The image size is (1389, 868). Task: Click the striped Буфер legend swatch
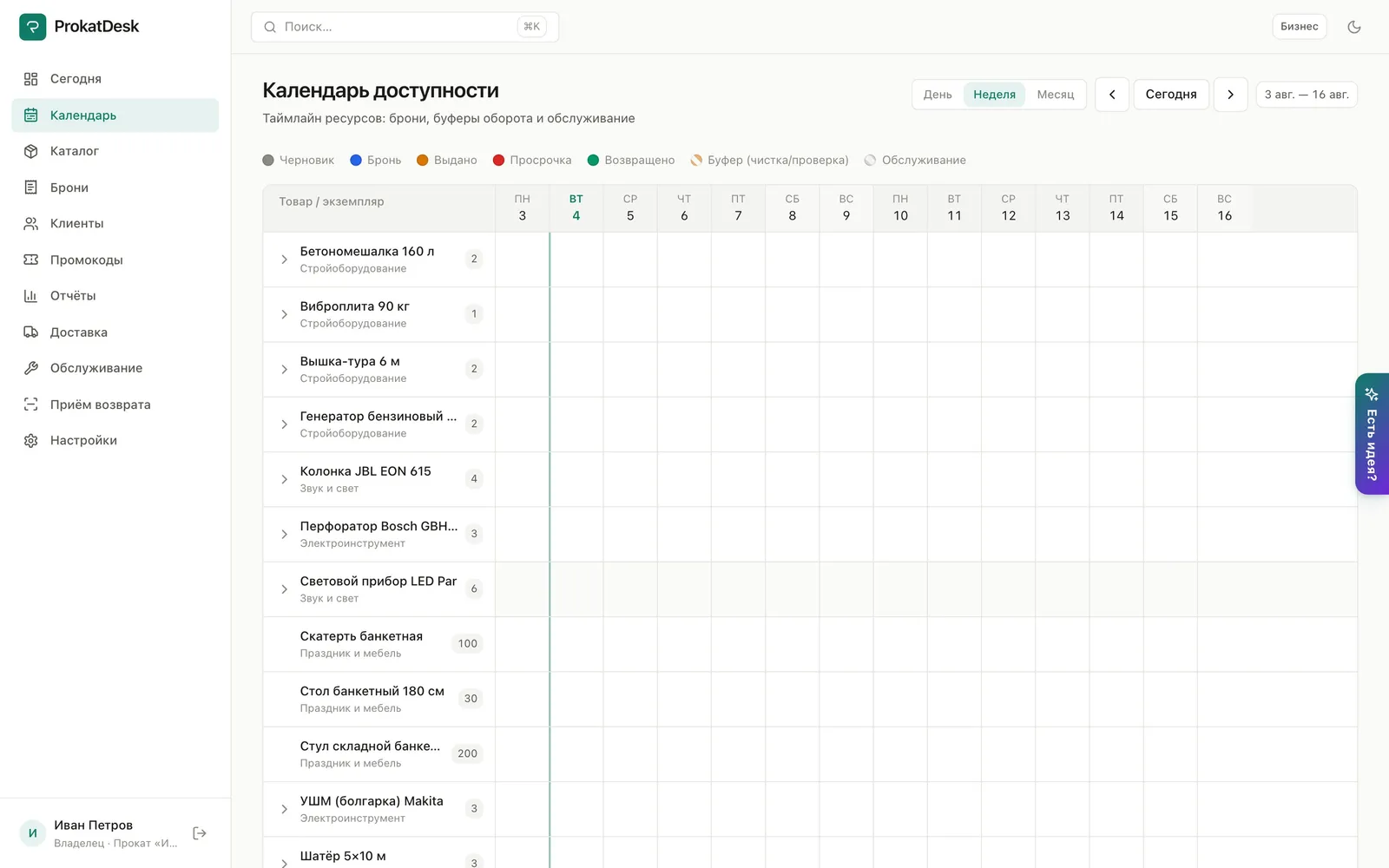696,161
